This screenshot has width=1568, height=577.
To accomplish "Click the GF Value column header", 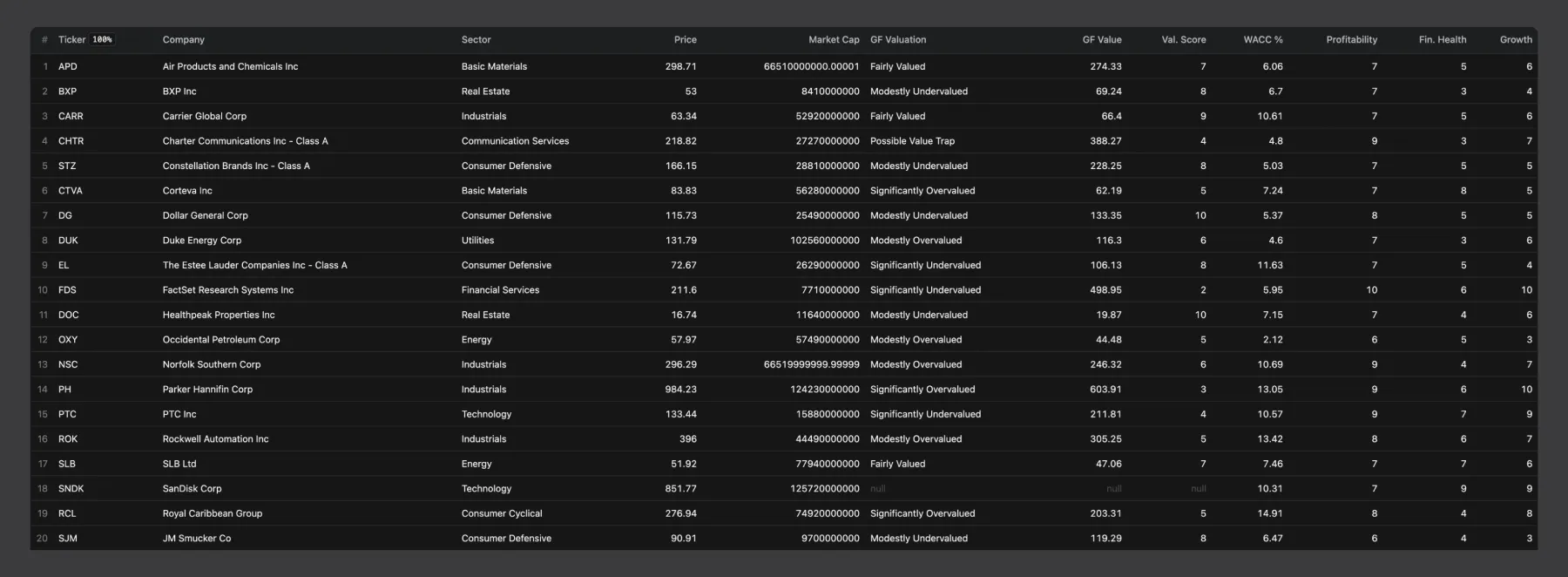I will pyautogui.click(x=1102, y=40).
